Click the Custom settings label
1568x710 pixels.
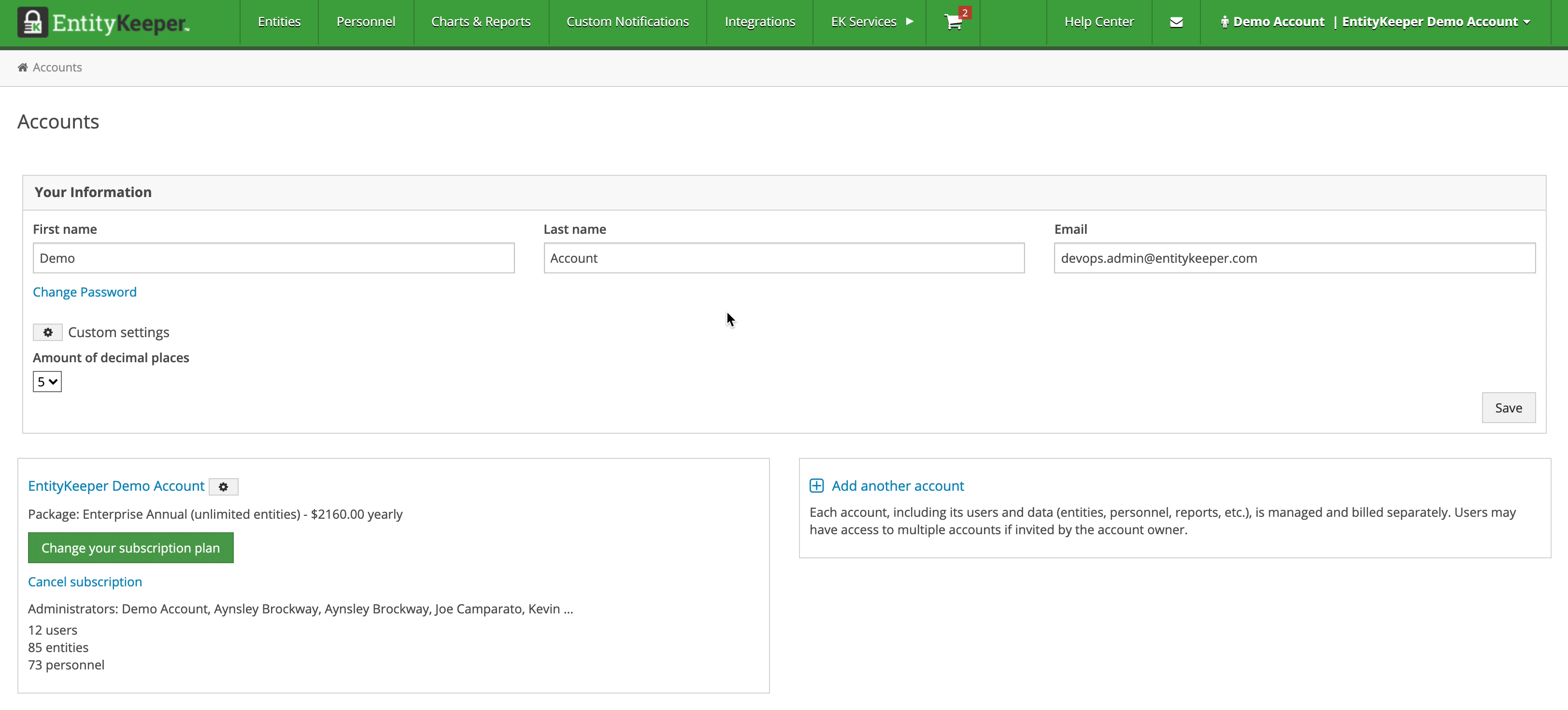[x=119, y=332]
